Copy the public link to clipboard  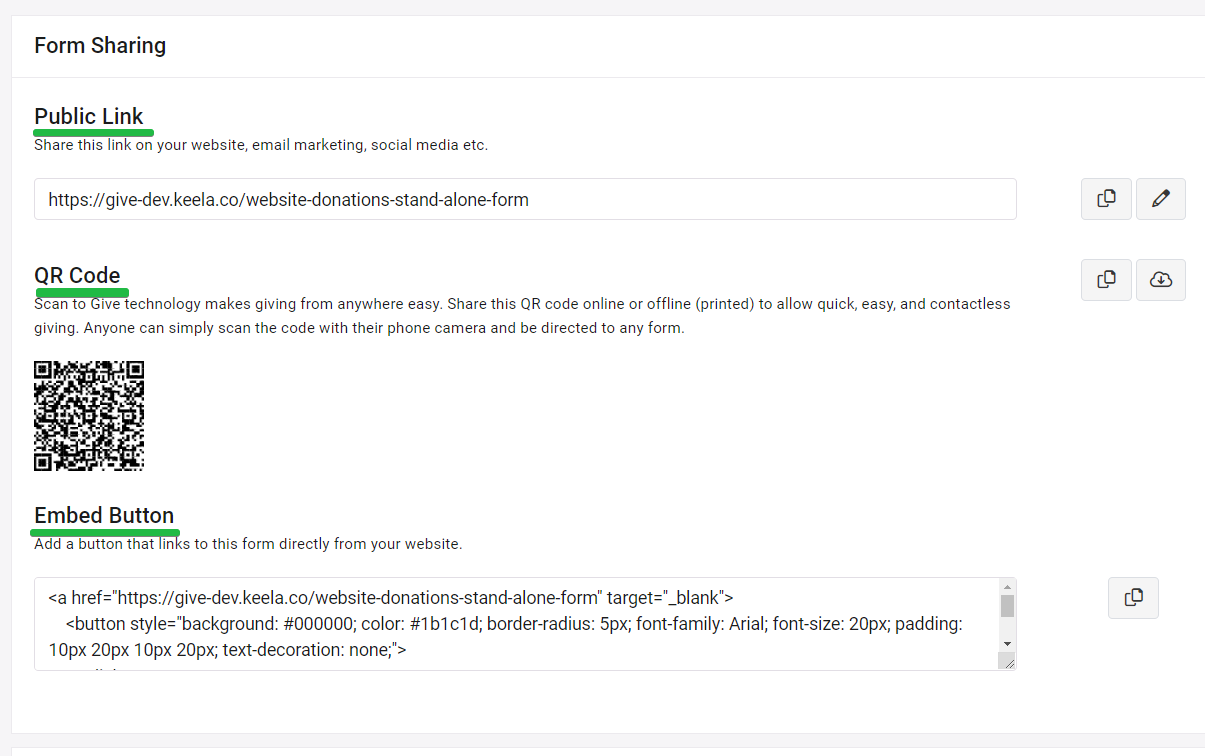coord(1106,199)
